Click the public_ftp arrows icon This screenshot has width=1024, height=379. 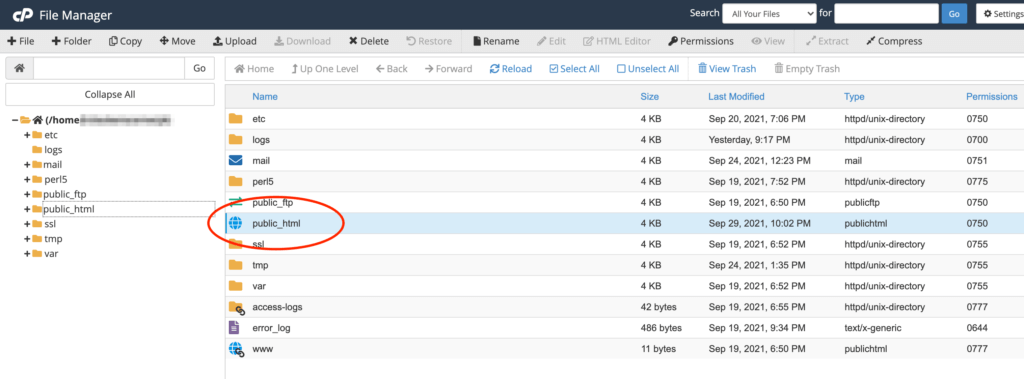point(235,202)
